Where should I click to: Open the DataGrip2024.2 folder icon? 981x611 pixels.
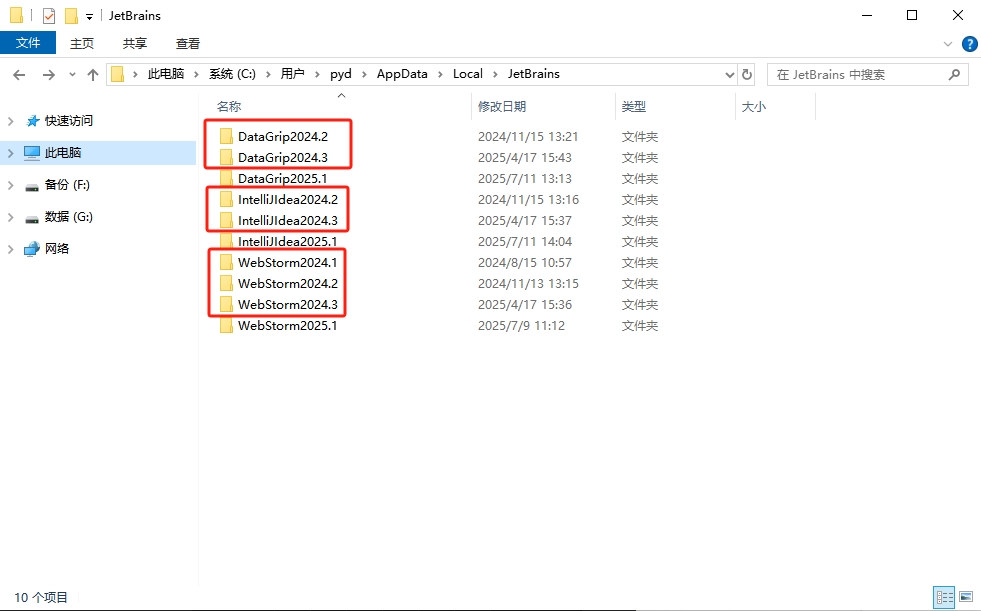click(x=226, y=136)
